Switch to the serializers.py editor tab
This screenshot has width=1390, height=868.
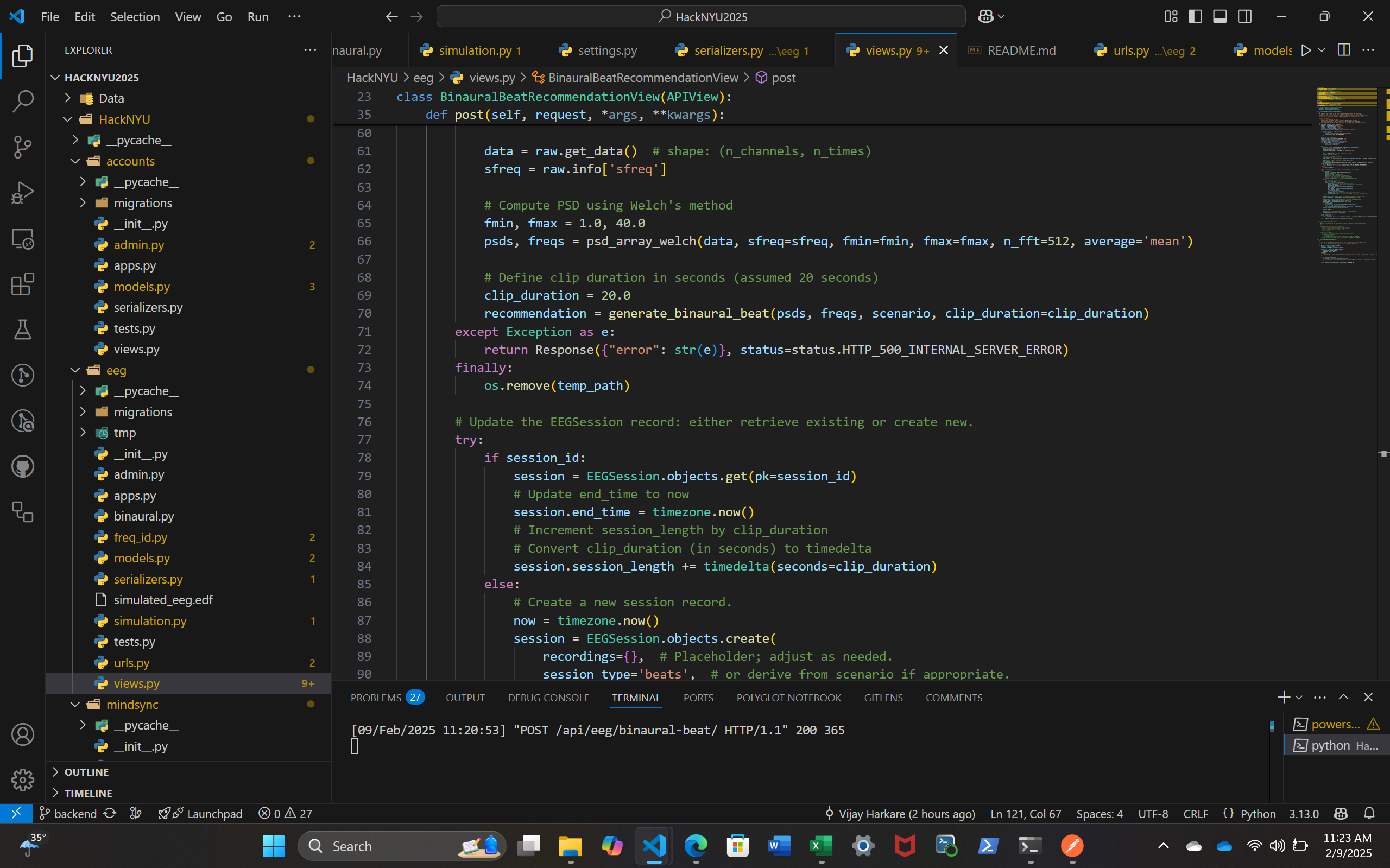728,50
